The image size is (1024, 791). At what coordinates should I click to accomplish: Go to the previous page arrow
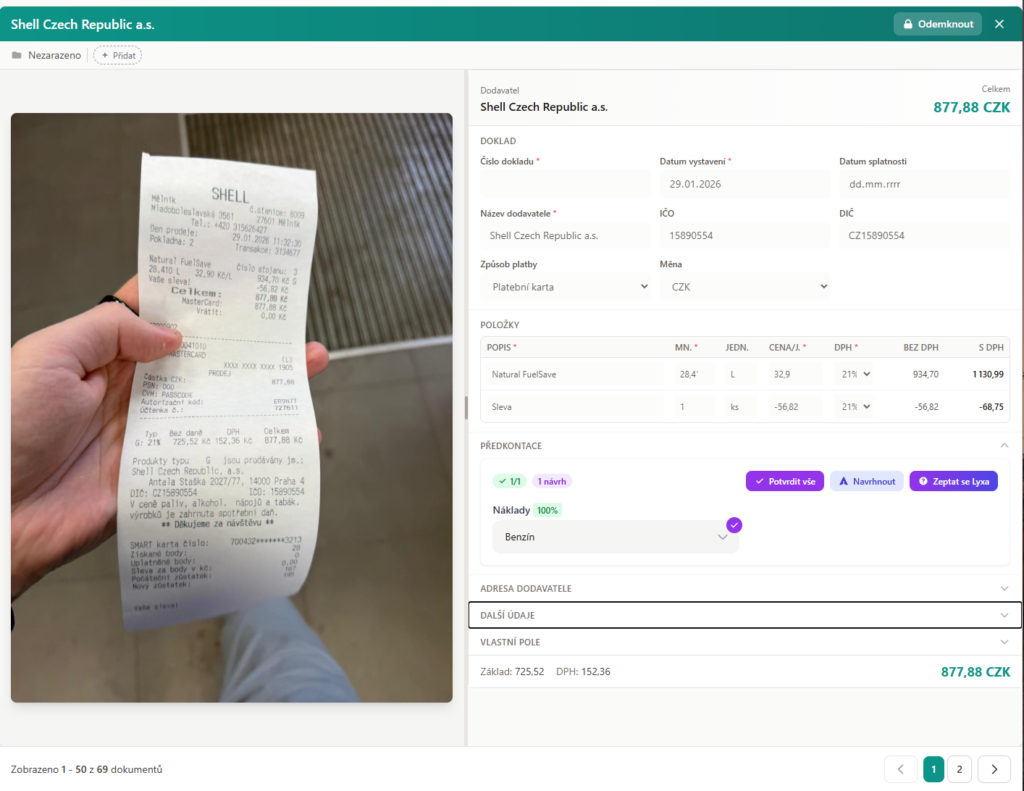[900, 769]
